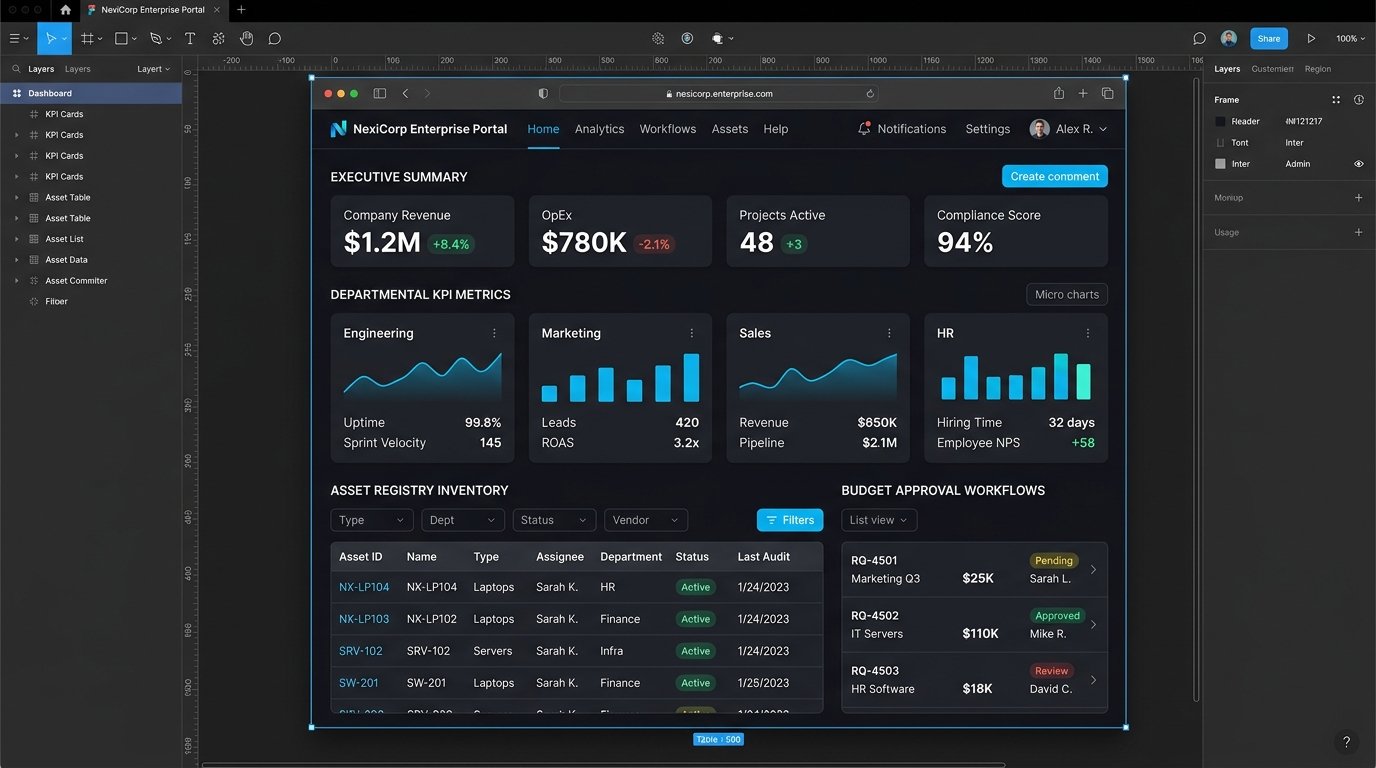Click user avatar next to Share
This screenshot has height=768, width=1376.
coord(1229,38)
